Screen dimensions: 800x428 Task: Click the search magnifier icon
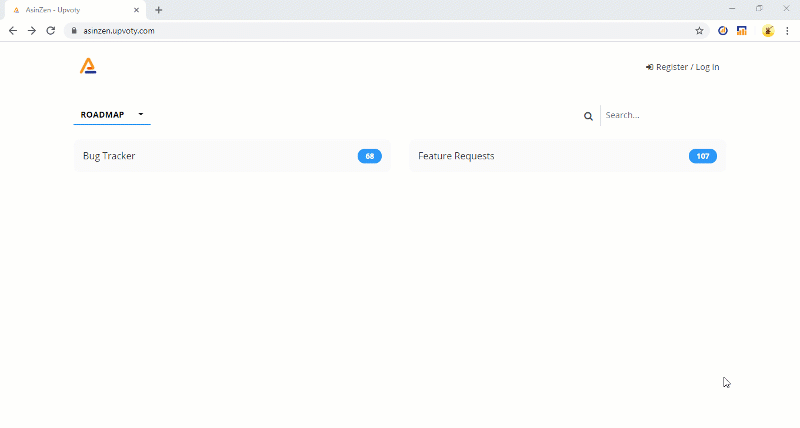[x=588, y=116]
